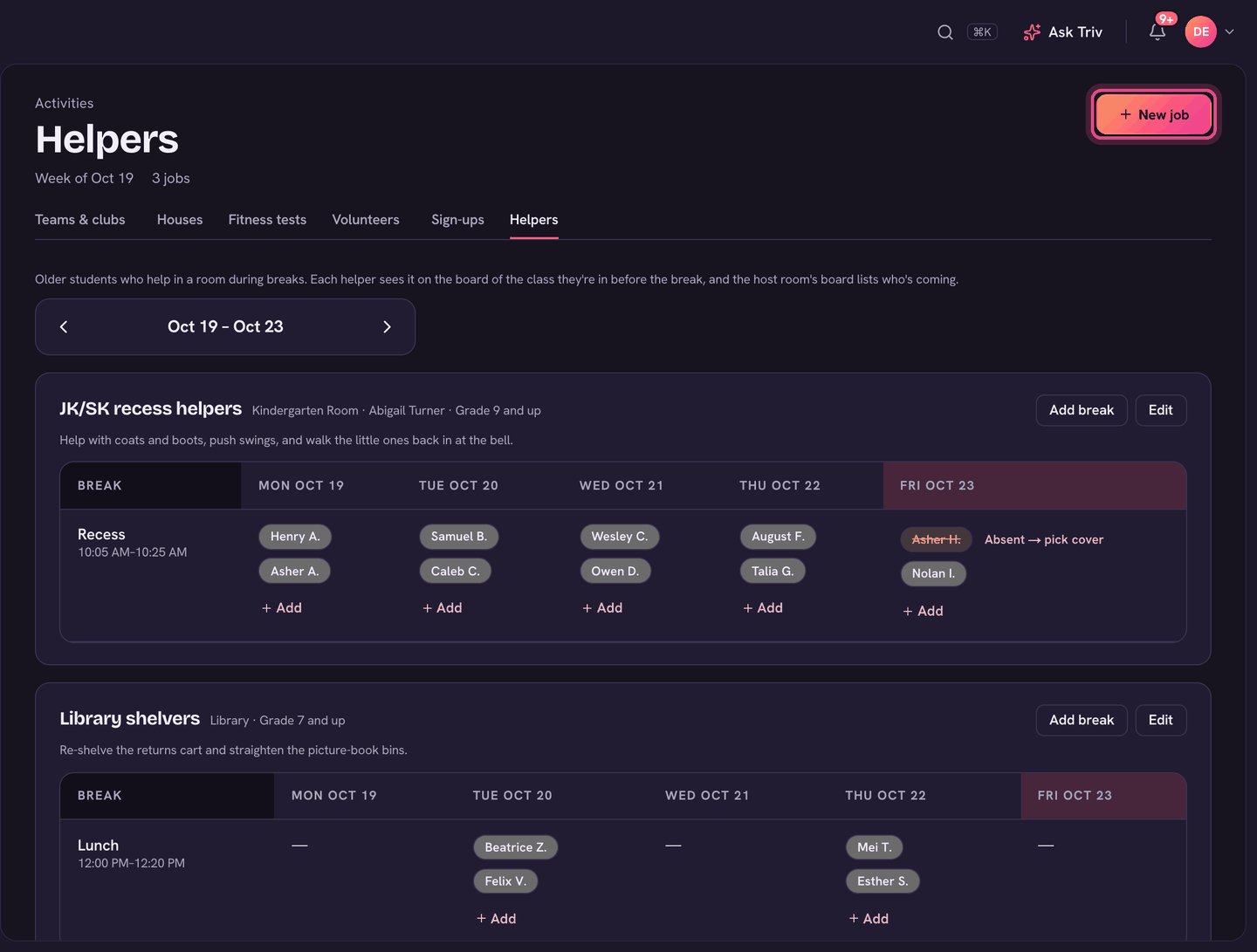Select the Sign-ups tab
1257x952 pixels.
point(457,220)
